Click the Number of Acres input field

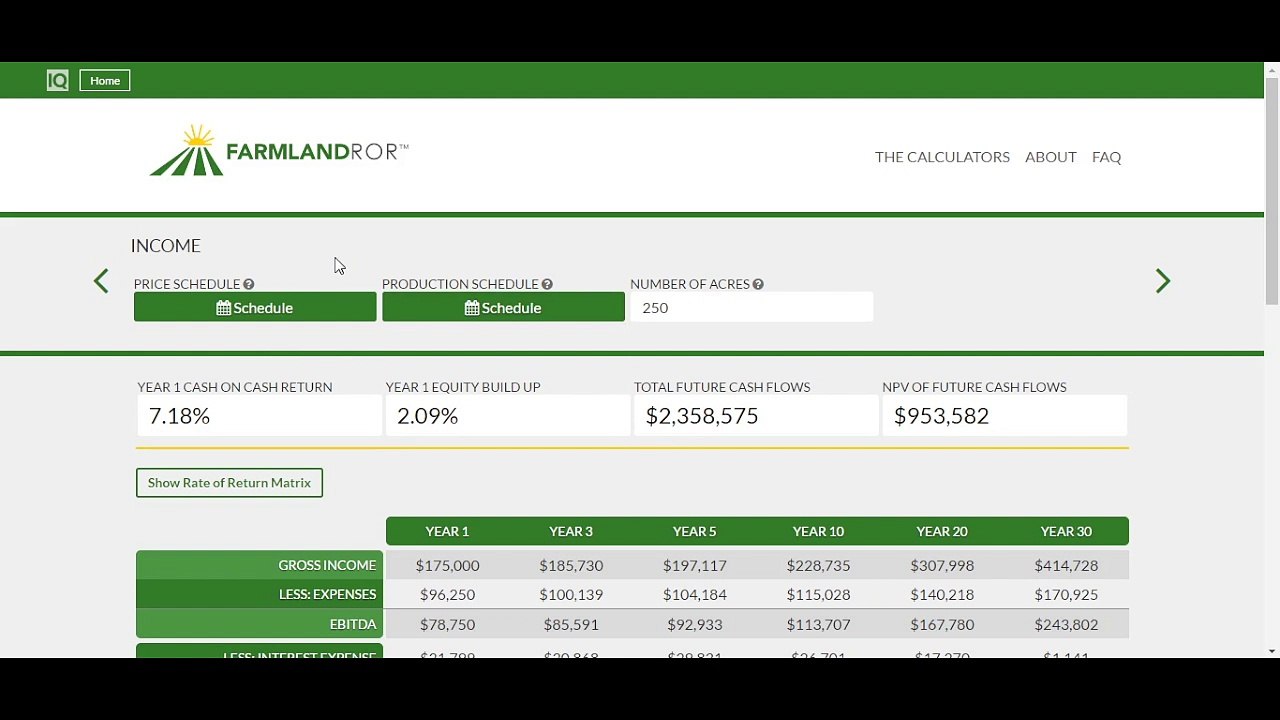751,307
